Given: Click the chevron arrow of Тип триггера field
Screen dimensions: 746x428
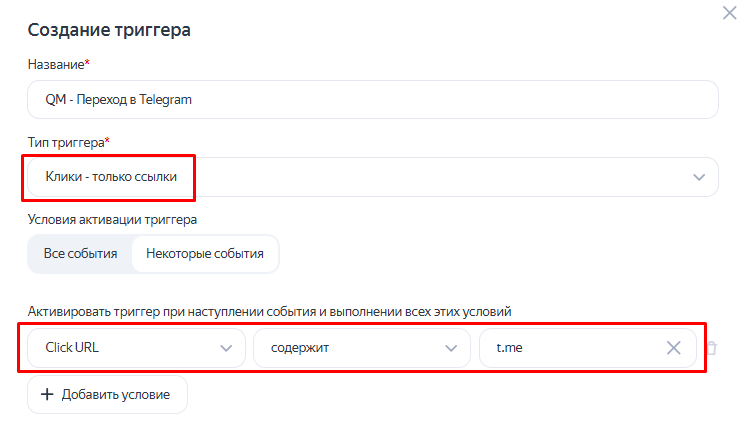Looking at the screenshot, I should pyautogui.click(x=699, y=177).
